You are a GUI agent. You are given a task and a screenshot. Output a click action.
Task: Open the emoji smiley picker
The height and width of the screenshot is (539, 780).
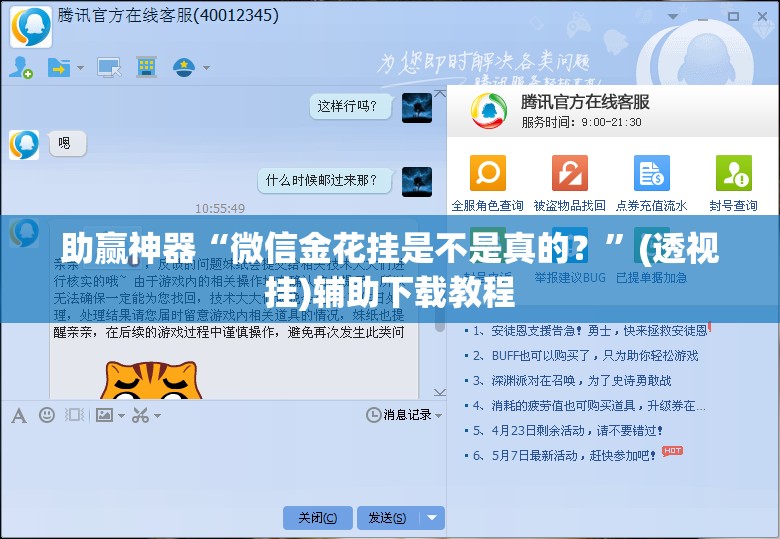click(47, 415)
